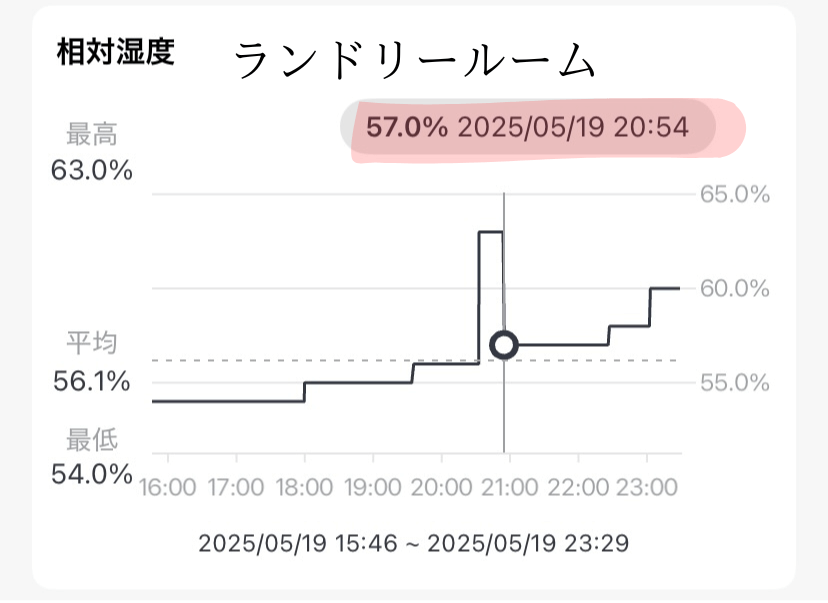Click the 55.0% y-axis label
Viewport: 828px width, 603px height.
pos(734,383)
